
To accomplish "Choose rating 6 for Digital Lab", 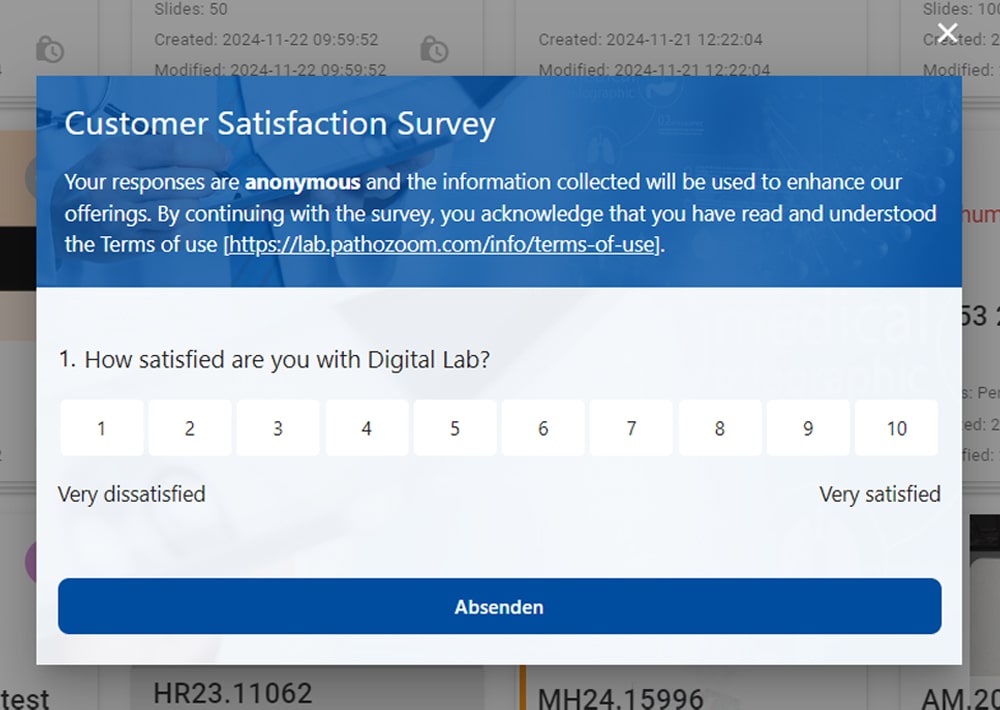I will pos(543,428).
